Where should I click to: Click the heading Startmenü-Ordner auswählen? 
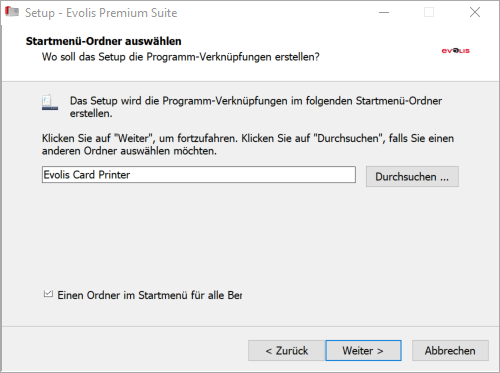pyautogui.click(x=104, y=41)
